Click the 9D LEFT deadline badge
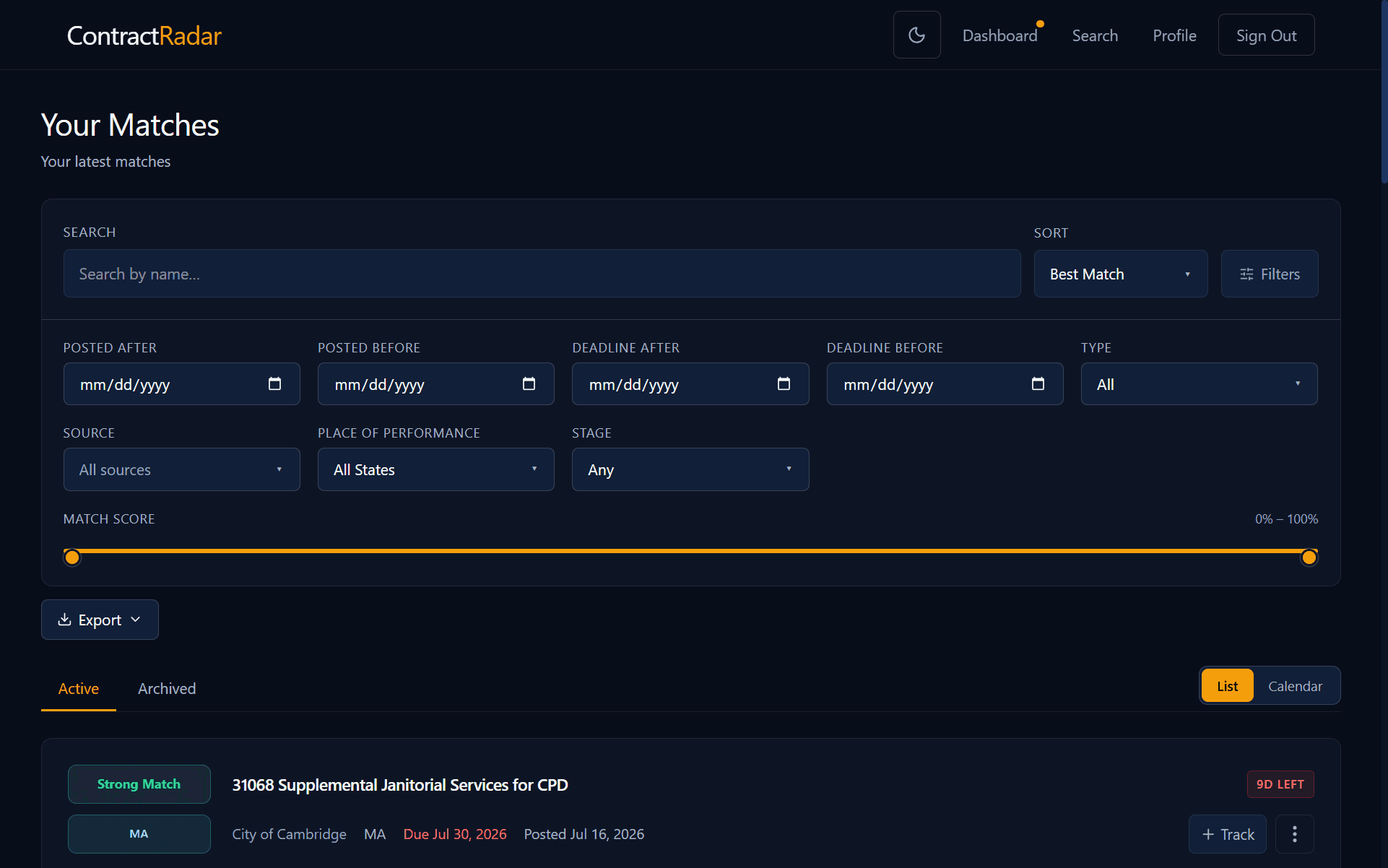The height and width of the screenshot is (868, 1388). pyautogui.click(x=1280, y=784)
